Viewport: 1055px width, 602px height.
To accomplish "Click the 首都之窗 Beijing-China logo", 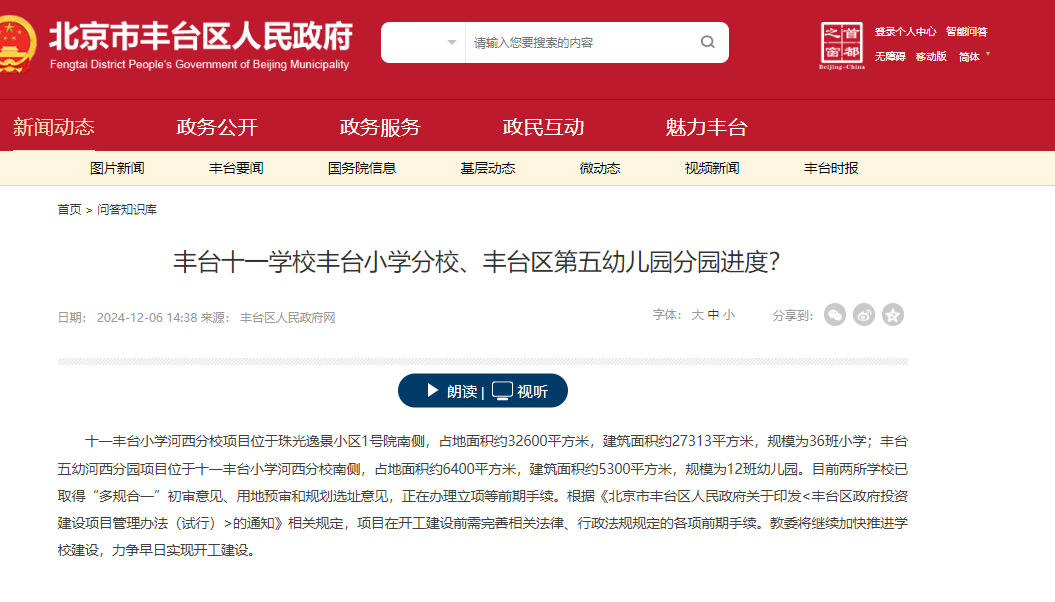I will 841,45.
